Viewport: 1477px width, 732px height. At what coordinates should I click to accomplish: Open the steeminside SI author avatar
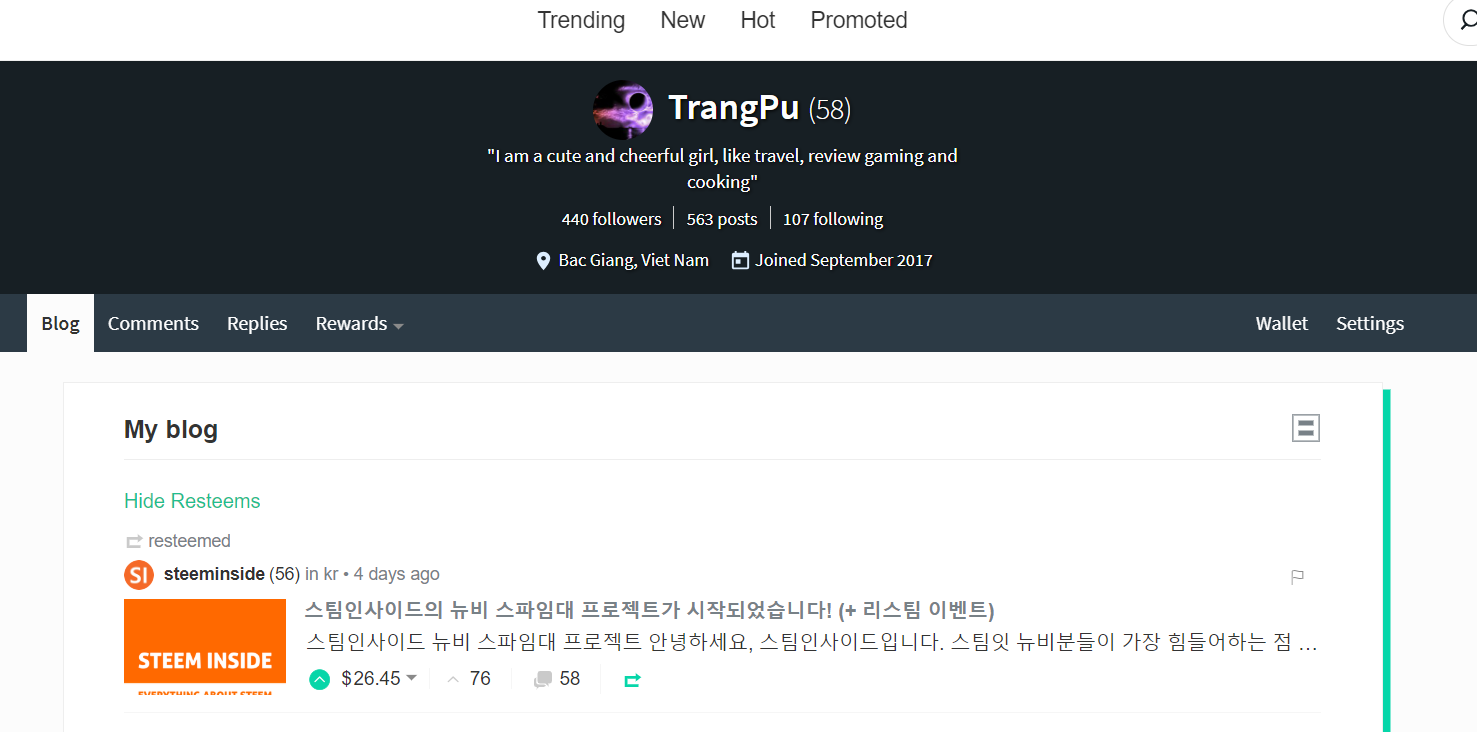pyautogui.click(x=139, y=574)
